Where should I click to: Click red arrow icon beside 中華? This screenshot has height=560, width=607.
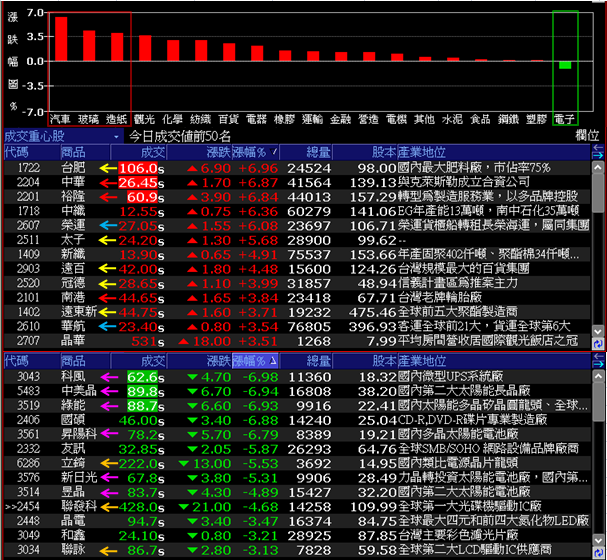108,183
